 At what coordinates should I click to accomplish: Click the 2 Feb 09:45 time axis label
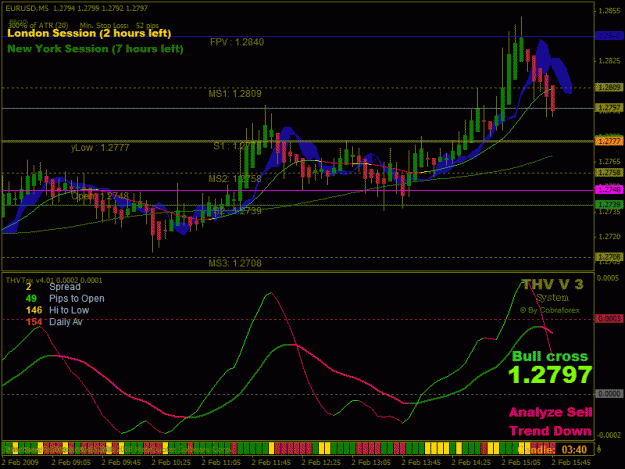121,462
